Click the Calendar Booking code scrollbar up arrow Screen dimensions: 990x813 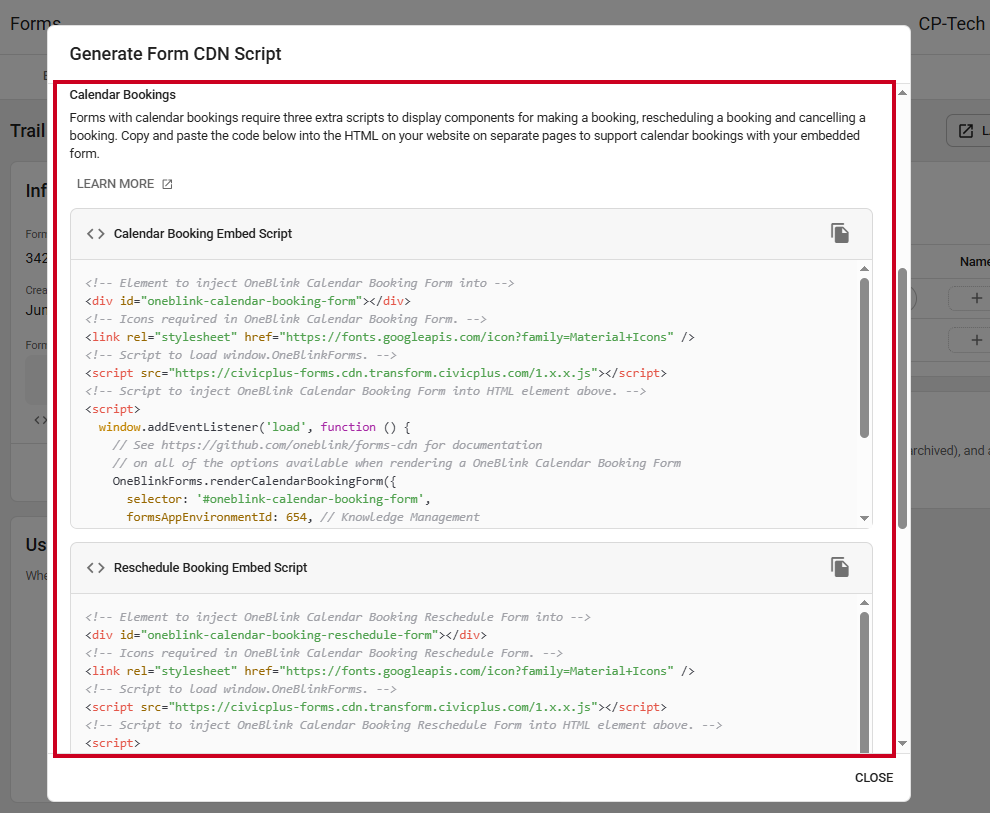tap(864, 269)
